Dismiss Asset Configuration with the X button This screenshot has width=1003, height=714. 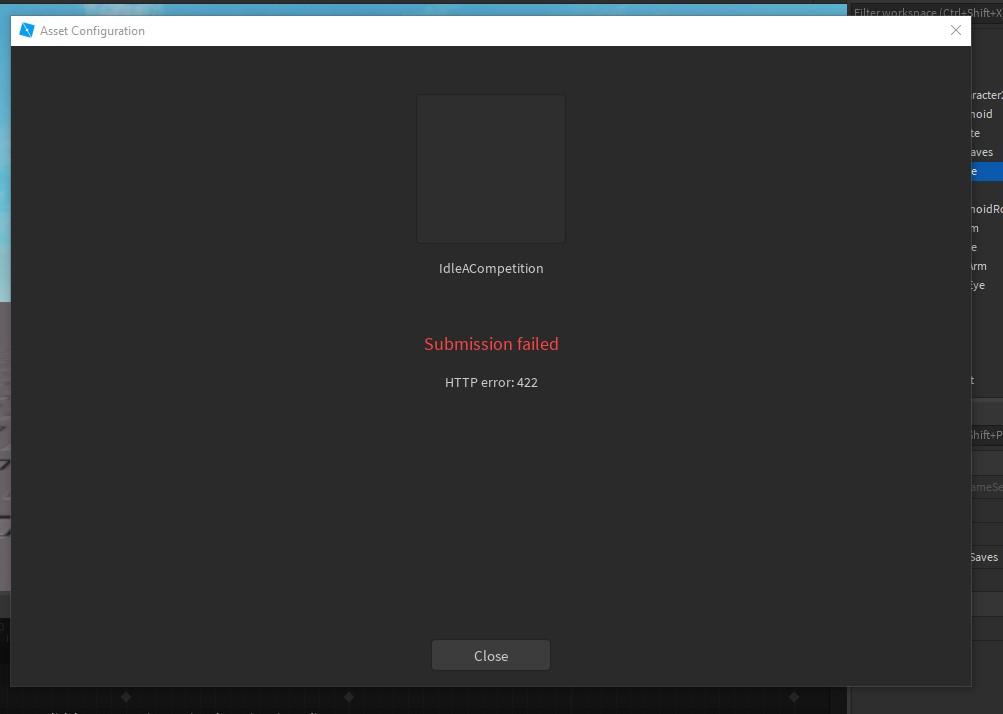955,30
